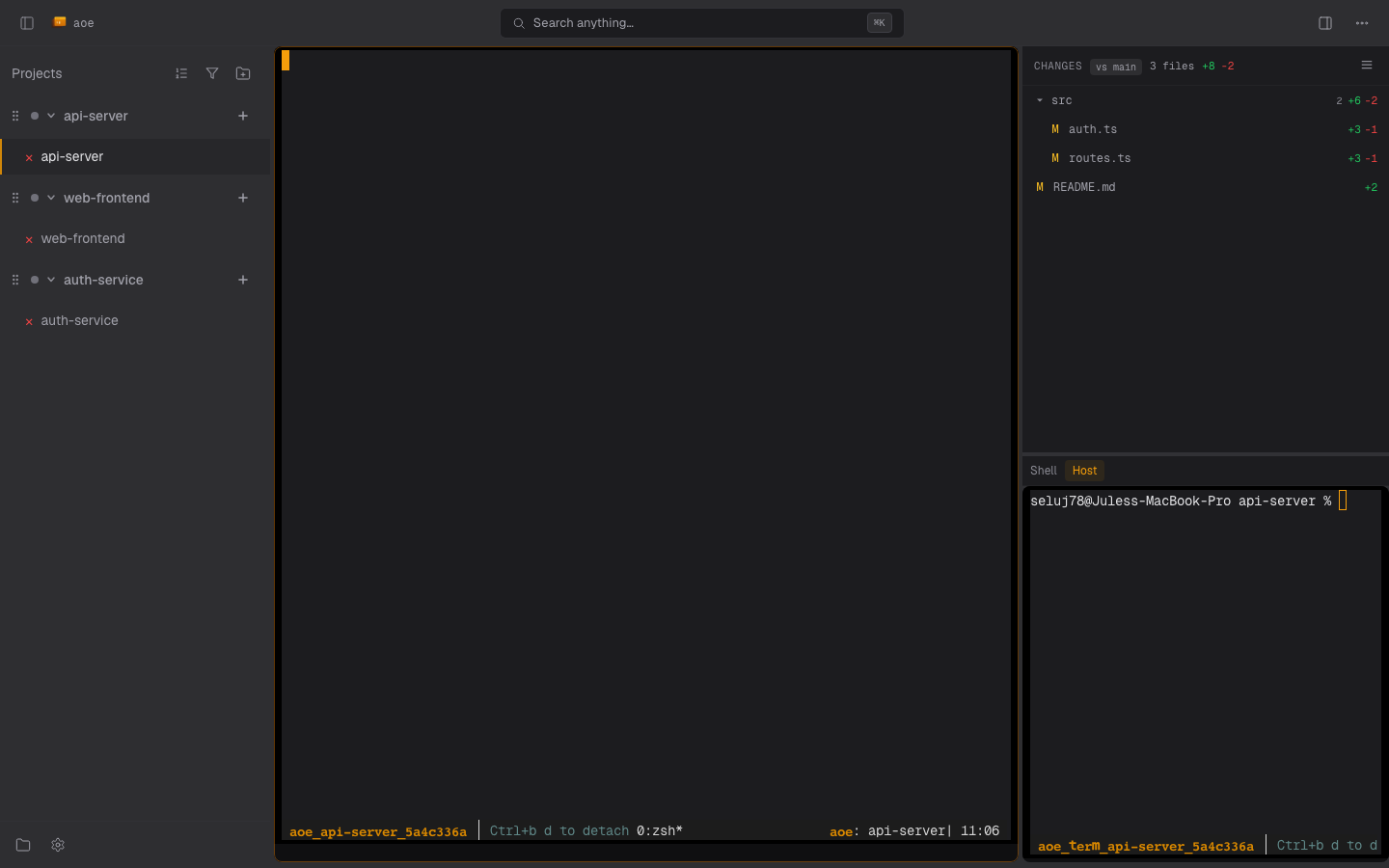The height and width of the screenshot is (868, 1389).
Task: Click the 0:zsh* tmux window label
Action: pyautogui.click(x=660, y=830)
